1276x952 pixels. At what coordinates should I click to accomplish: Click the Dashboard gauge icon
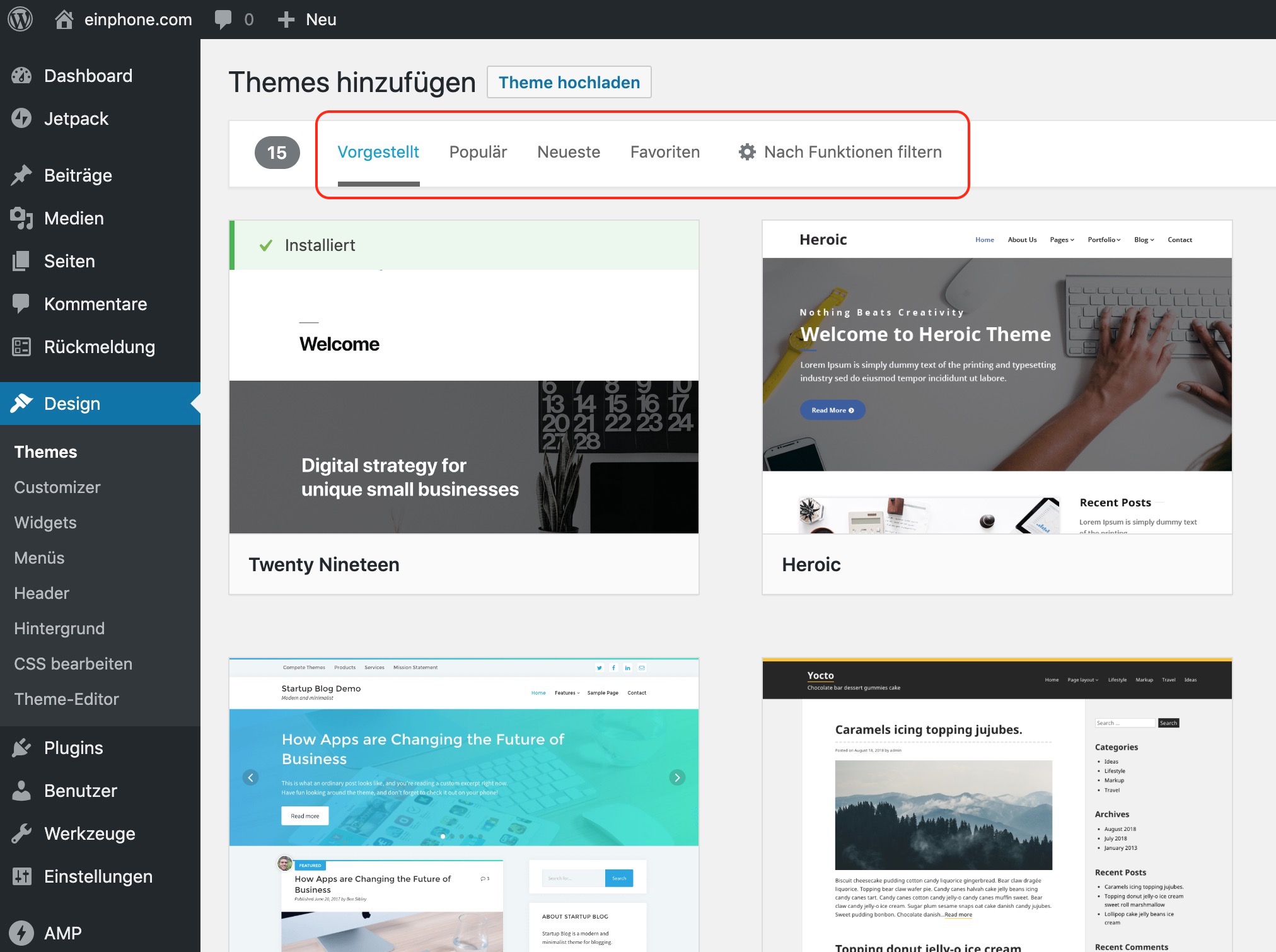[21, 76]
